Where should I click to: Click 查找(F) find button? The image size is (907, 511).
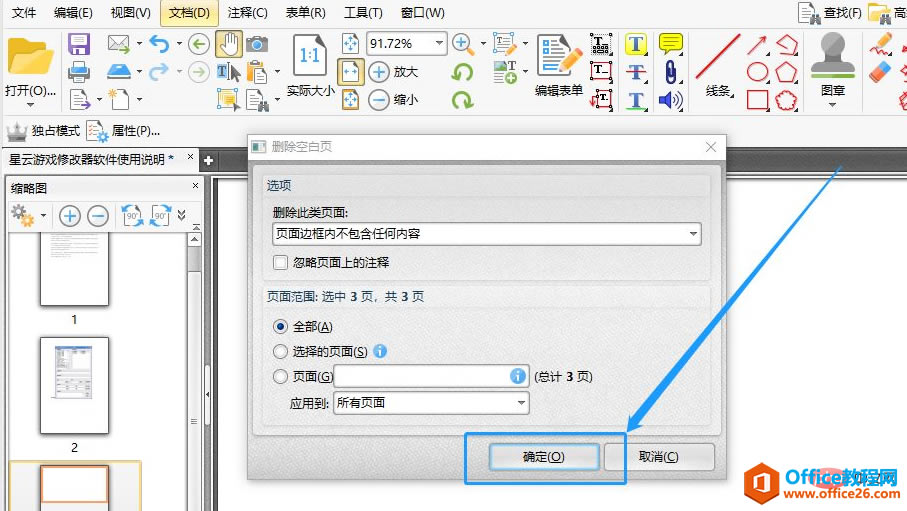click(830, 13)
